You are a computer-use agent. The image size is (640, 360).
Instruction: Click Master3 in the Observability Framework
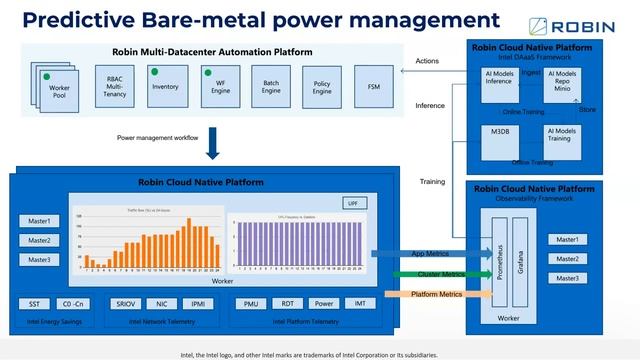[568, 278]
